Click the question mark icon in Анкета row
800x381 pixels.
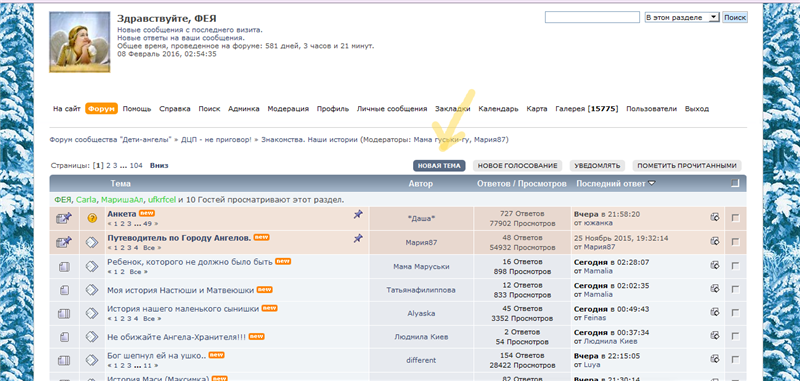[x=92, y=218]
